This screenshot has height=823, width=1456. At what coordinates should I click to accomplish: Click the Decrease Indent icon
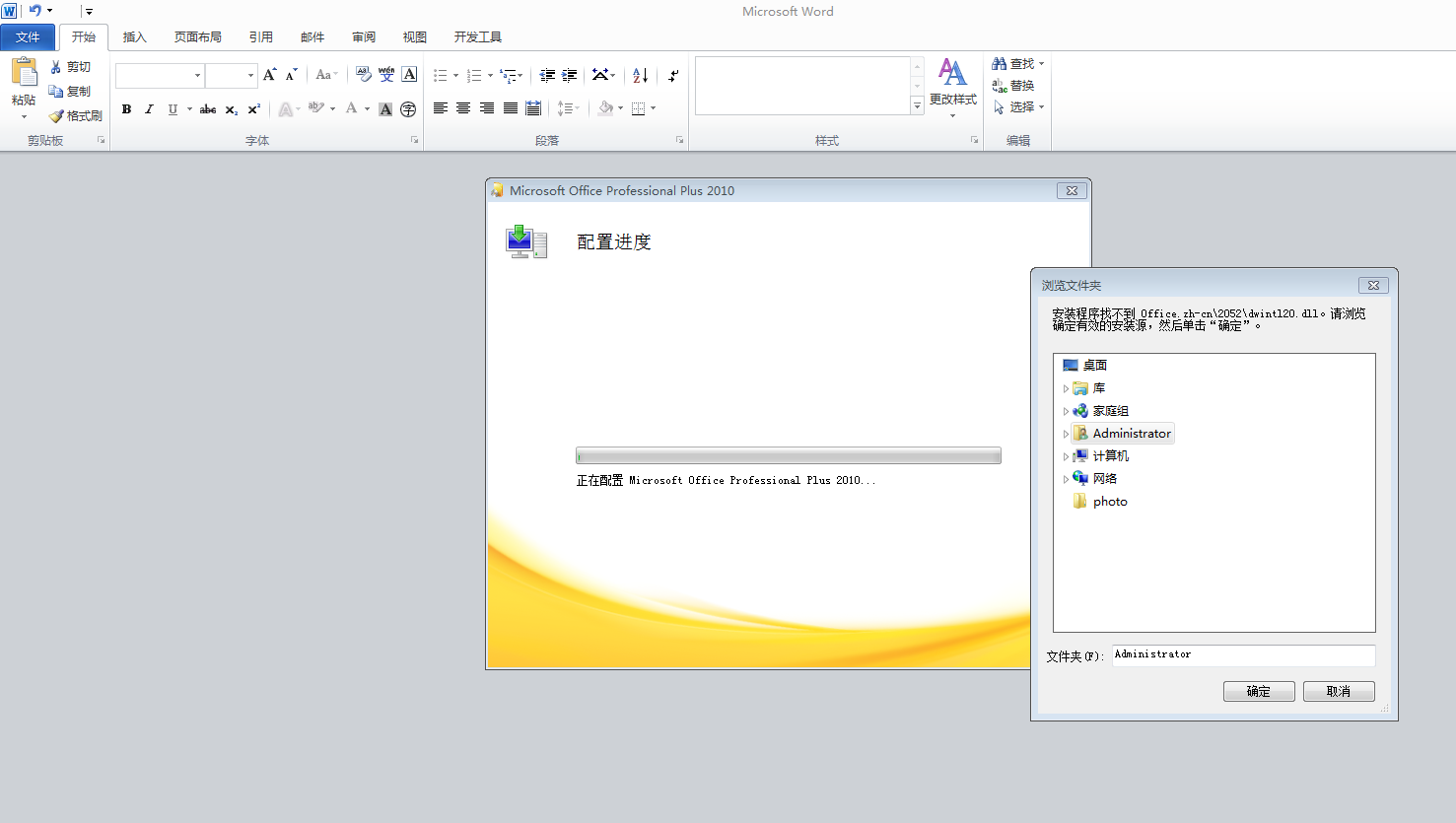[547, 75]
